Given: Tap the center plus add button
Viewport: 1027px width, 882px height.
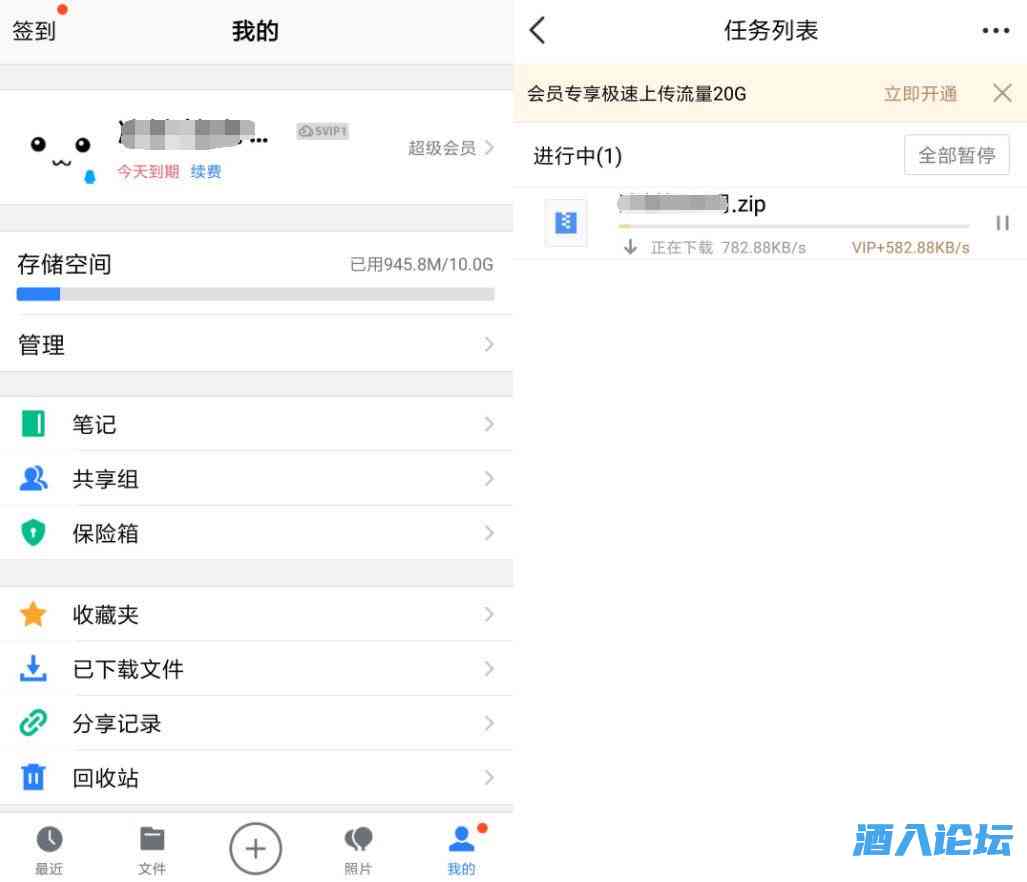Looking at the screenshot, I should [255, 849].
